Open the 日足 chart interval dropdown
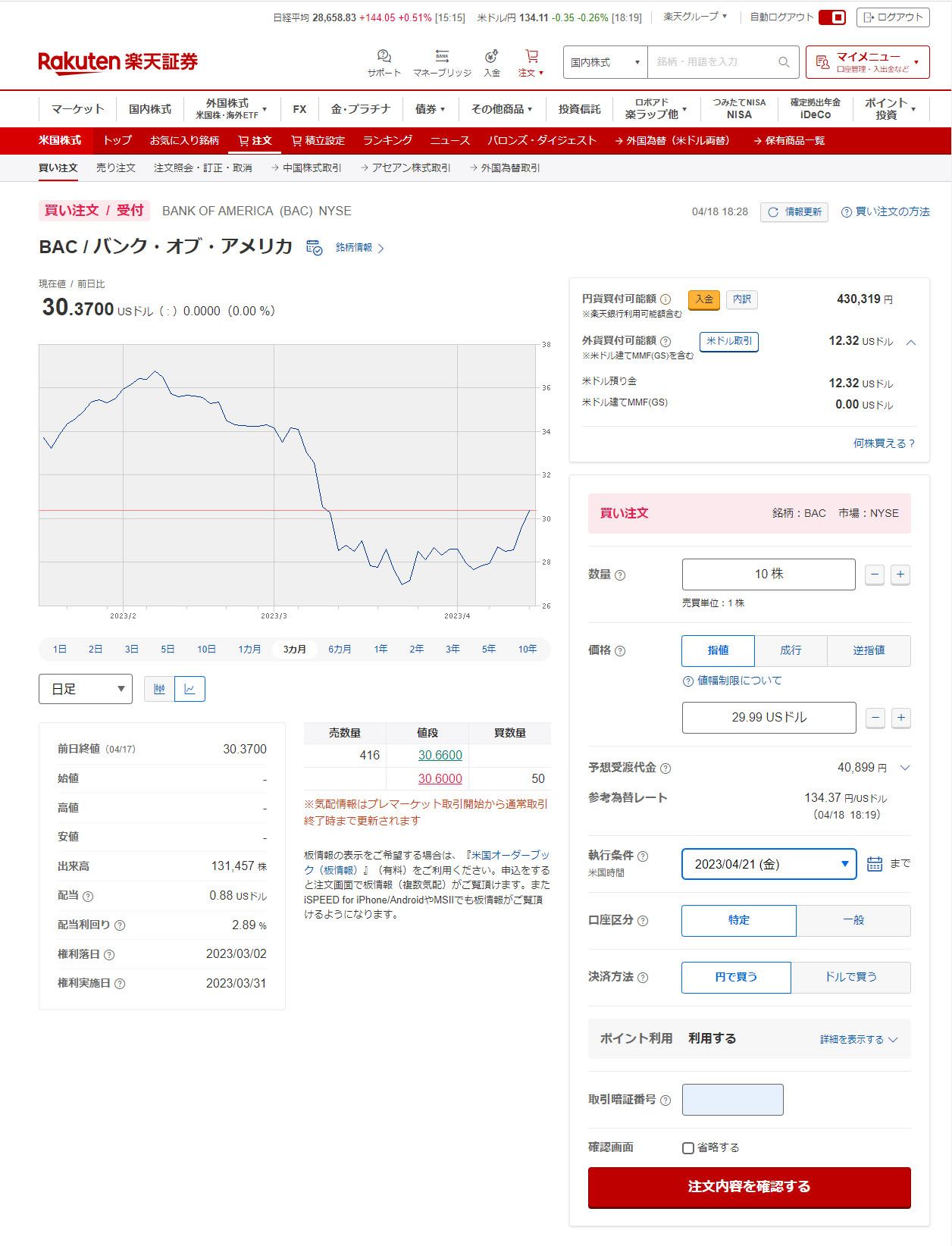952x1246 pixels. click(x=86, y=689)
